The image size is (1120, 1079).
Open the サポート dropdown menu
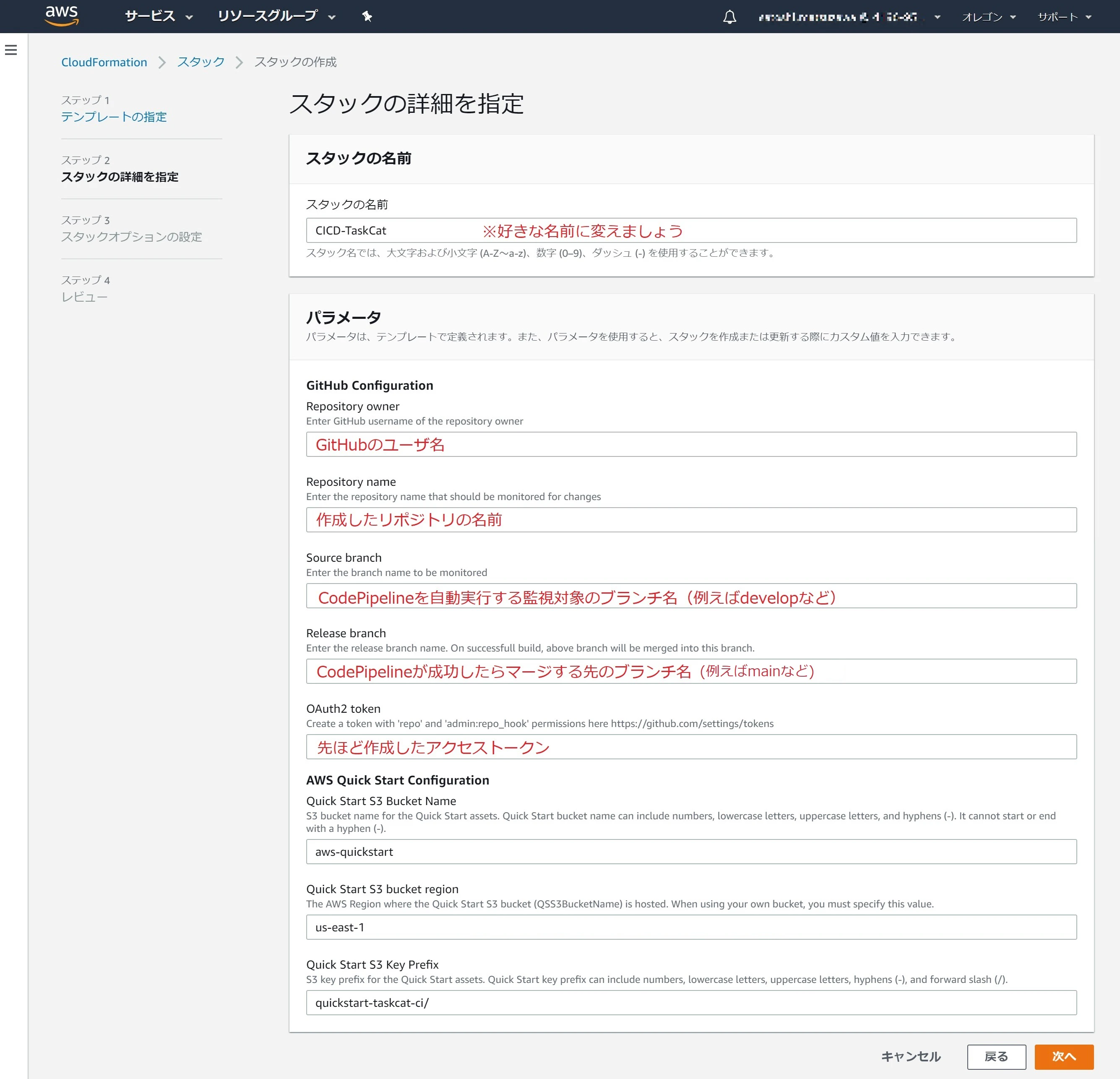tap(1065, 17)
